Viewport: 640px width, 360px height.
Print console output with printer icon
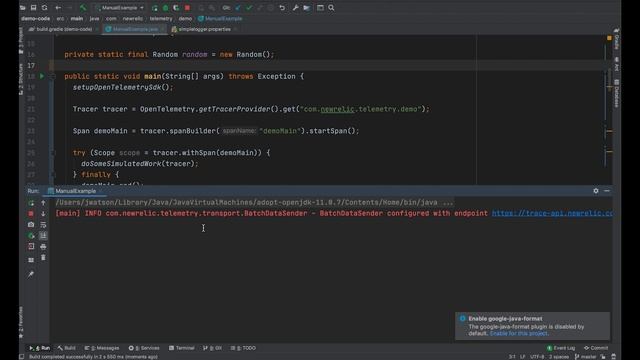43,247
